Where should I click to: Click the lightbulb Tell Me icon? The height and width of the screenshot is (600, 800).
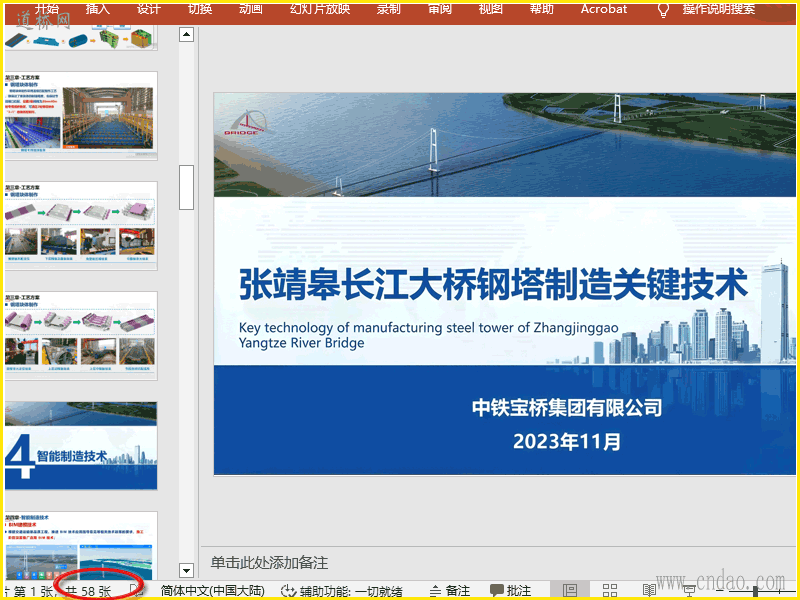(x=663, y=10)
